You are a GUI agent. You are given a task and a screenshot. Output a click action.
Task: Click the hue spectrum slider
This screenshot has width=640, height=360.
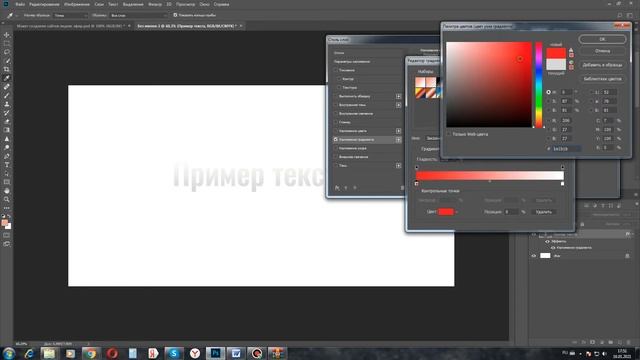tap(539, 84)
